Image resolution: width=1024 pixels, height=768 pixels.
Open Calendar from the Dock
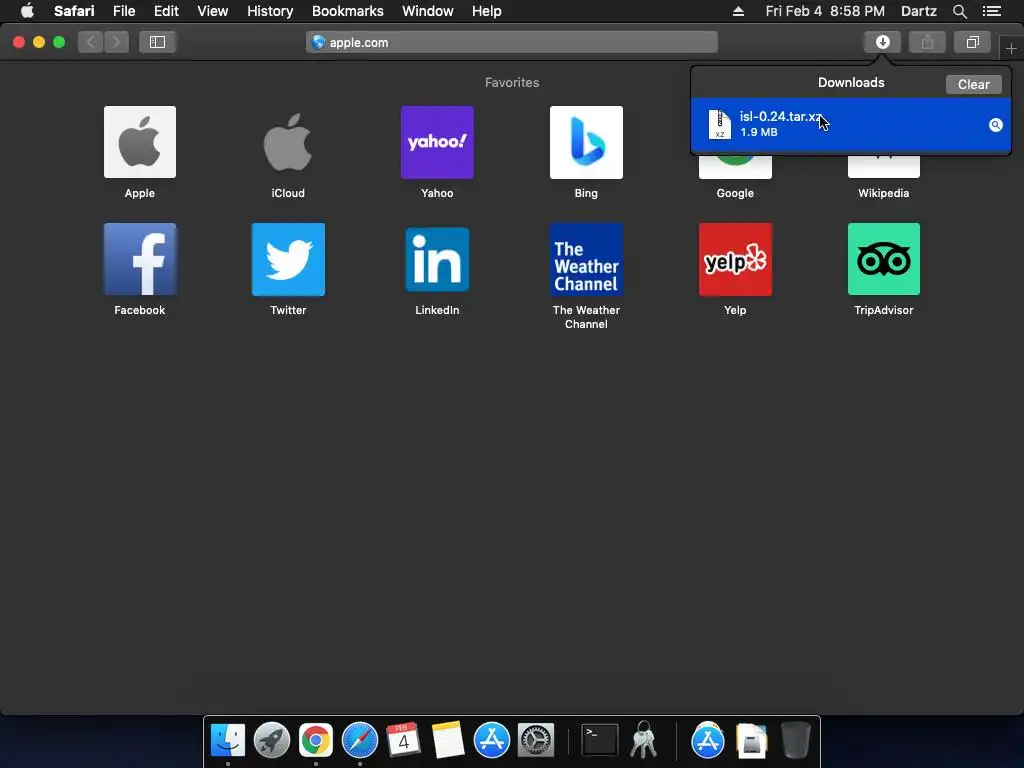click(x=403, y=741)
